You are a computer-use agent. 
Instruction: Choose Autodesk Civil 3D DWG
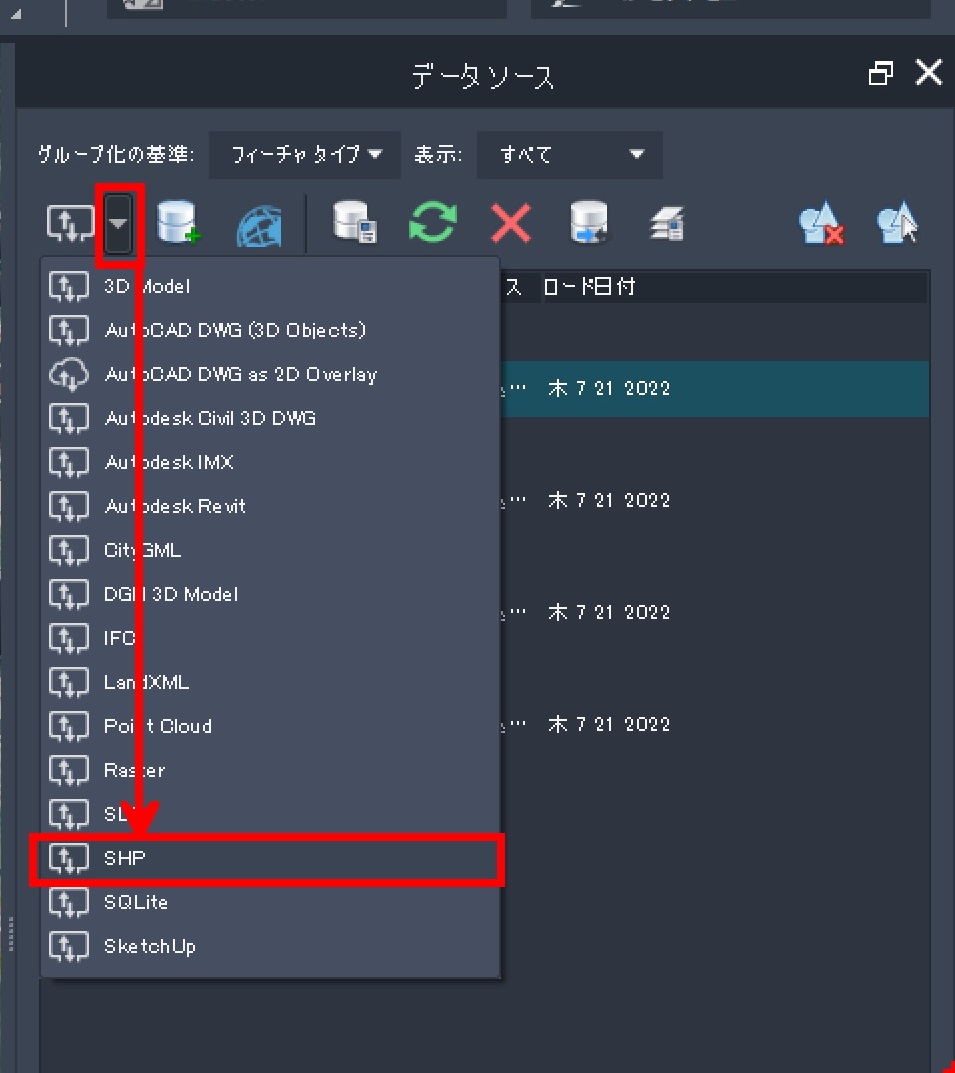click(x=271, y=418)
